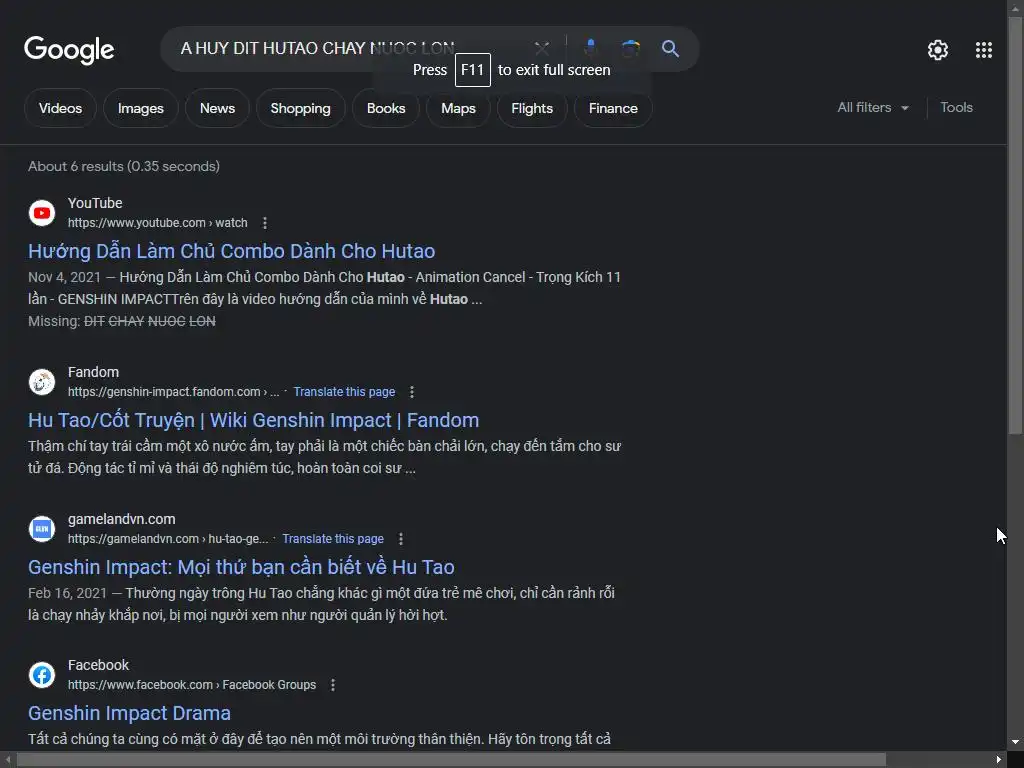This screenshot has height=768, width=1024.
Task: Click the Google logo
Action: pos(69,50)
